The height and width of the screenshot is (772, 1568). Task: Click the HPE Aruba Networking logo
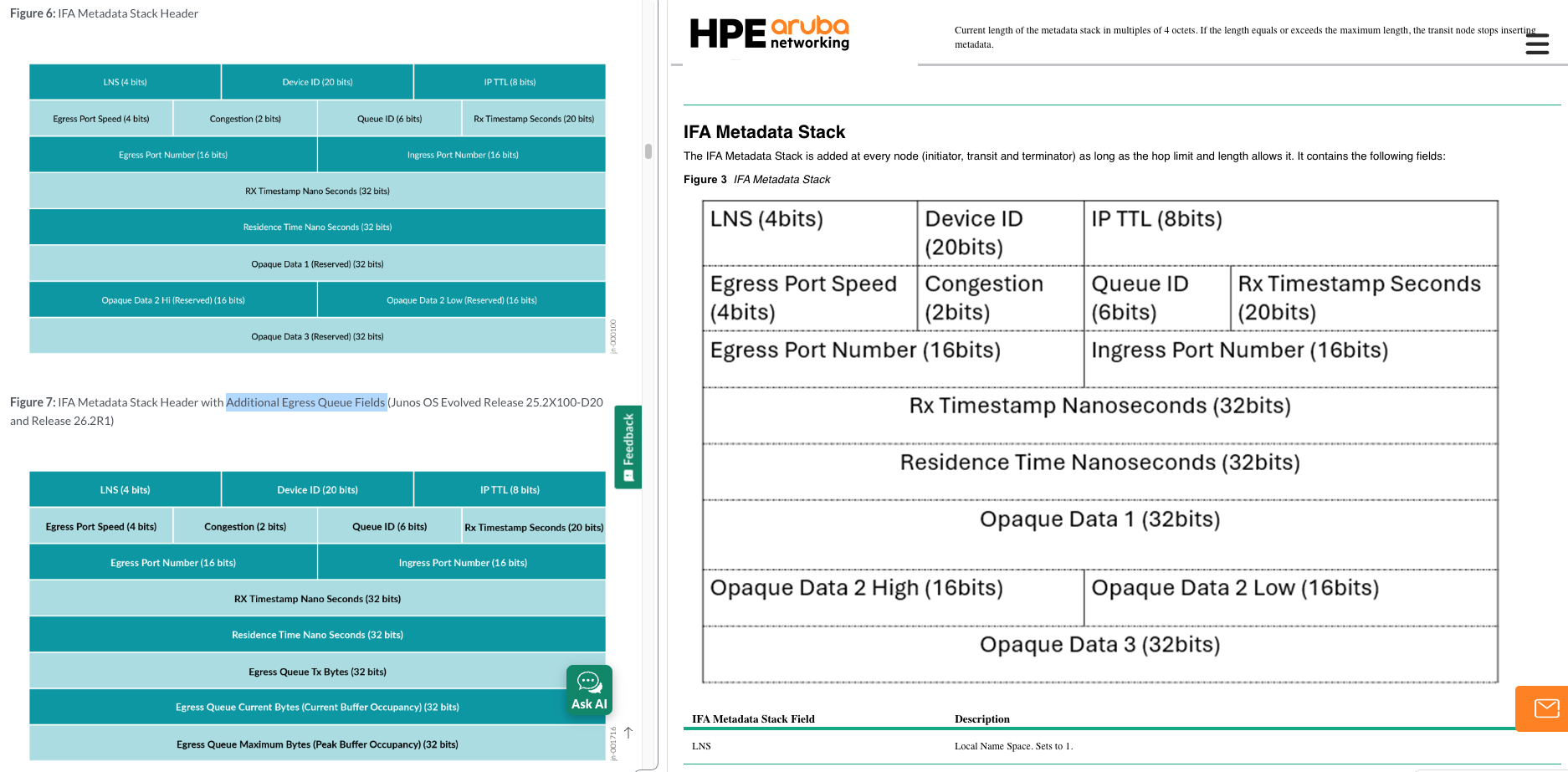tap(769, 33)
